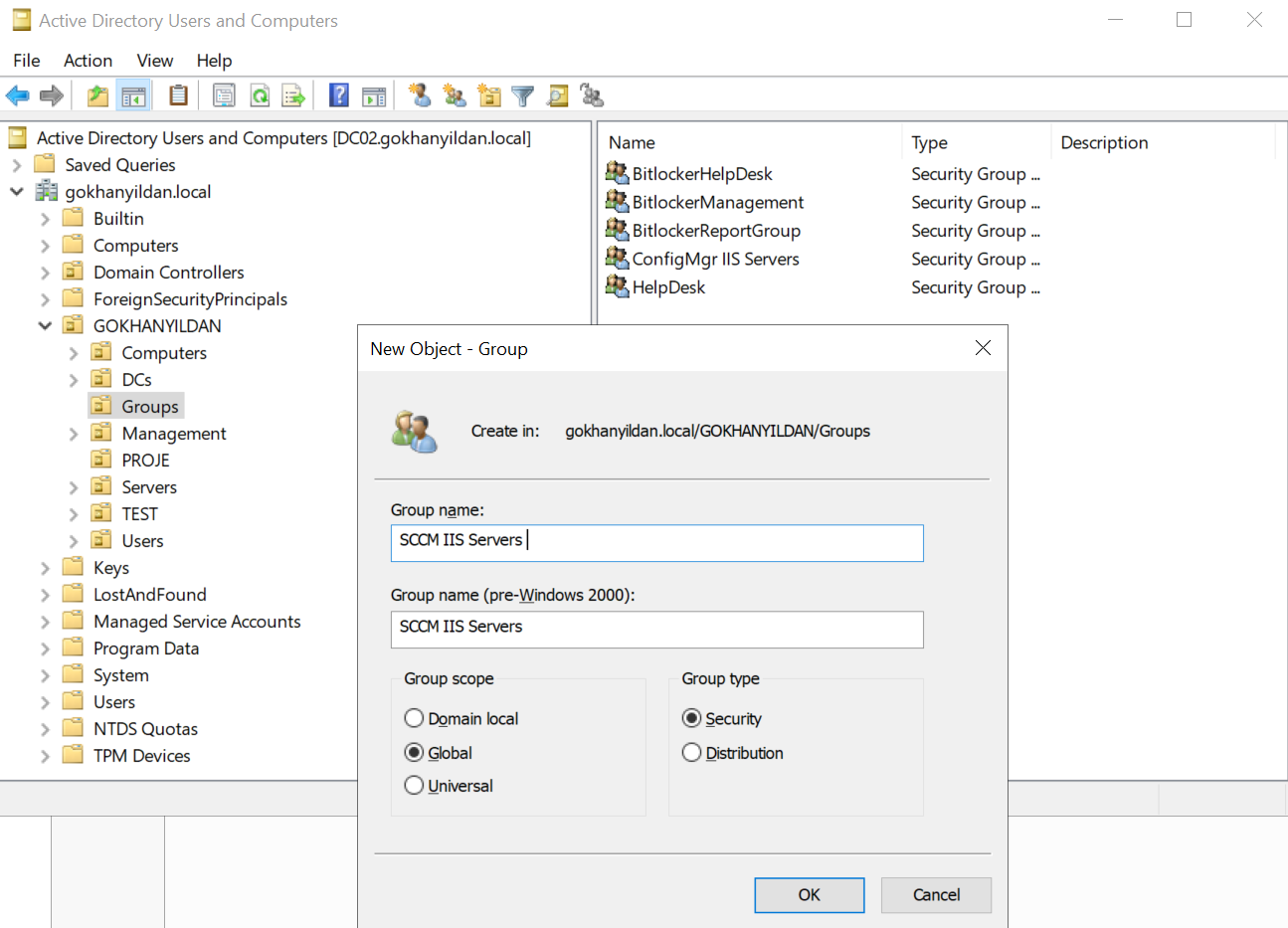Open the View menu
Screen dimensions: 1288x928
154,61
